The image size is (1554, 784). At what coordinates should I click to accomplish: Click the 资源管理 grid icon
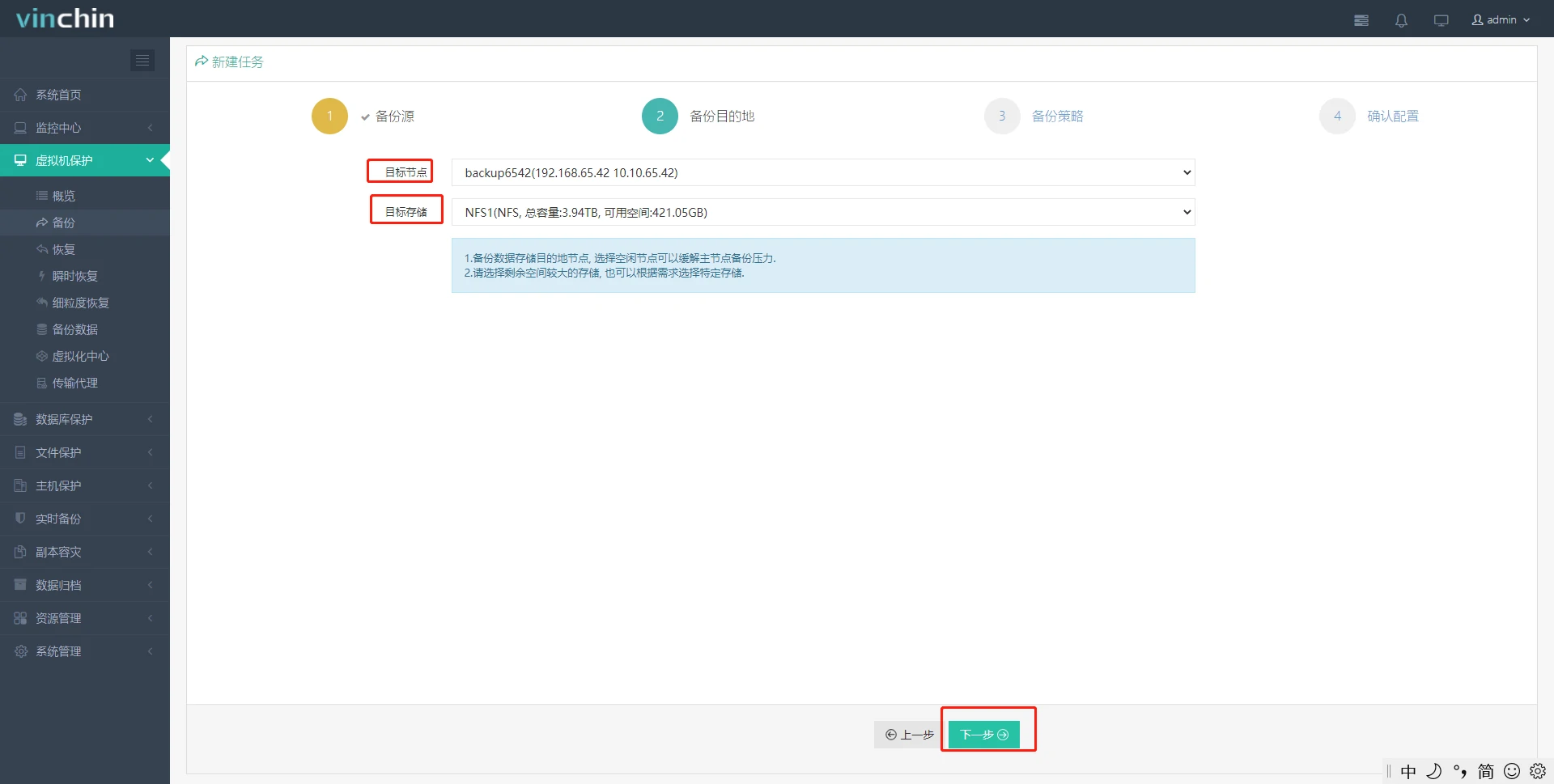[x=20, y=618]
